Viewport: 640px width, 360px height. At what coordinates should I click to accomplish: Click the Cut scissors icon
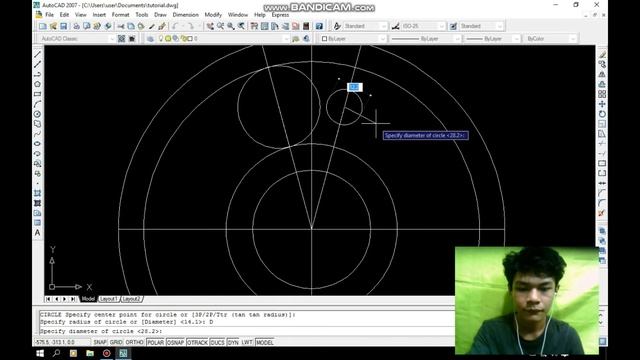(121, 26)
